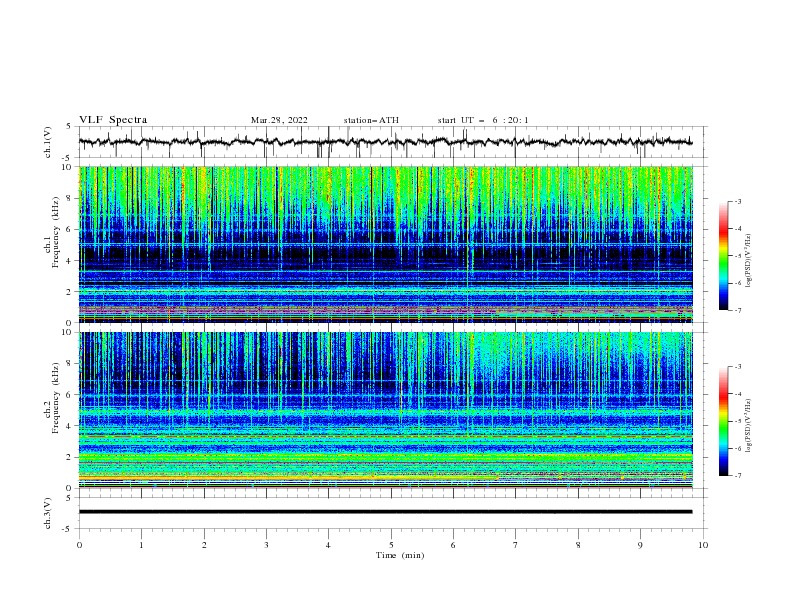Click the "station=ATH" header text
Screen dimensions: 792x612
(371, 120)
